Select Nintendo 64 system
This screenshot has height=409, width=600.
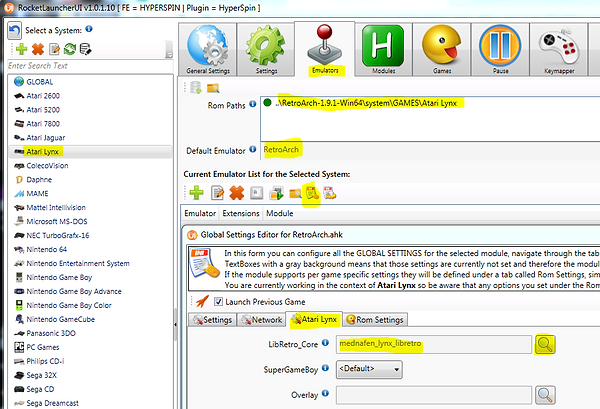[x=90, y=249]
